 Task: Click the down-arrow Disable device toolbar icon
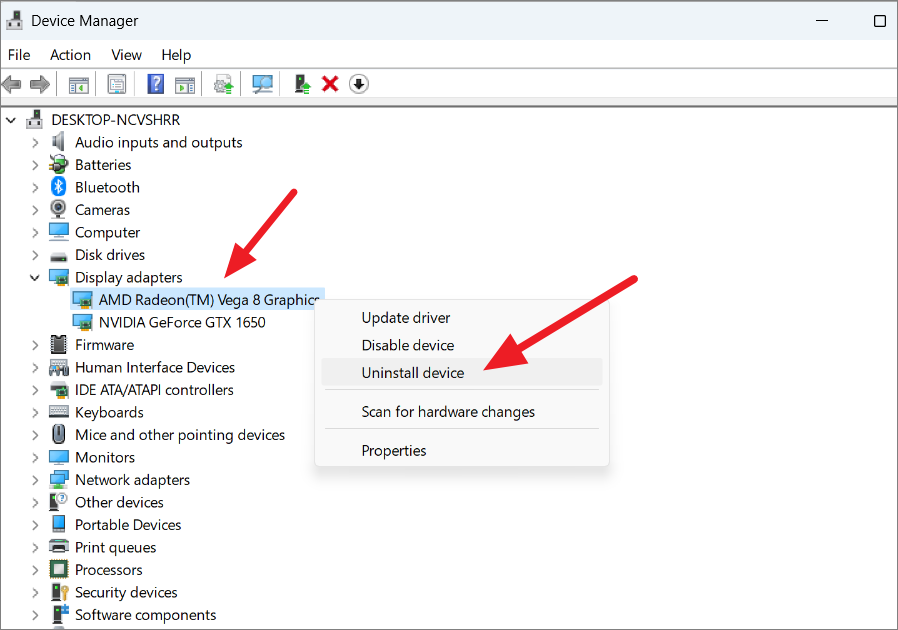[x=359, y=84]
